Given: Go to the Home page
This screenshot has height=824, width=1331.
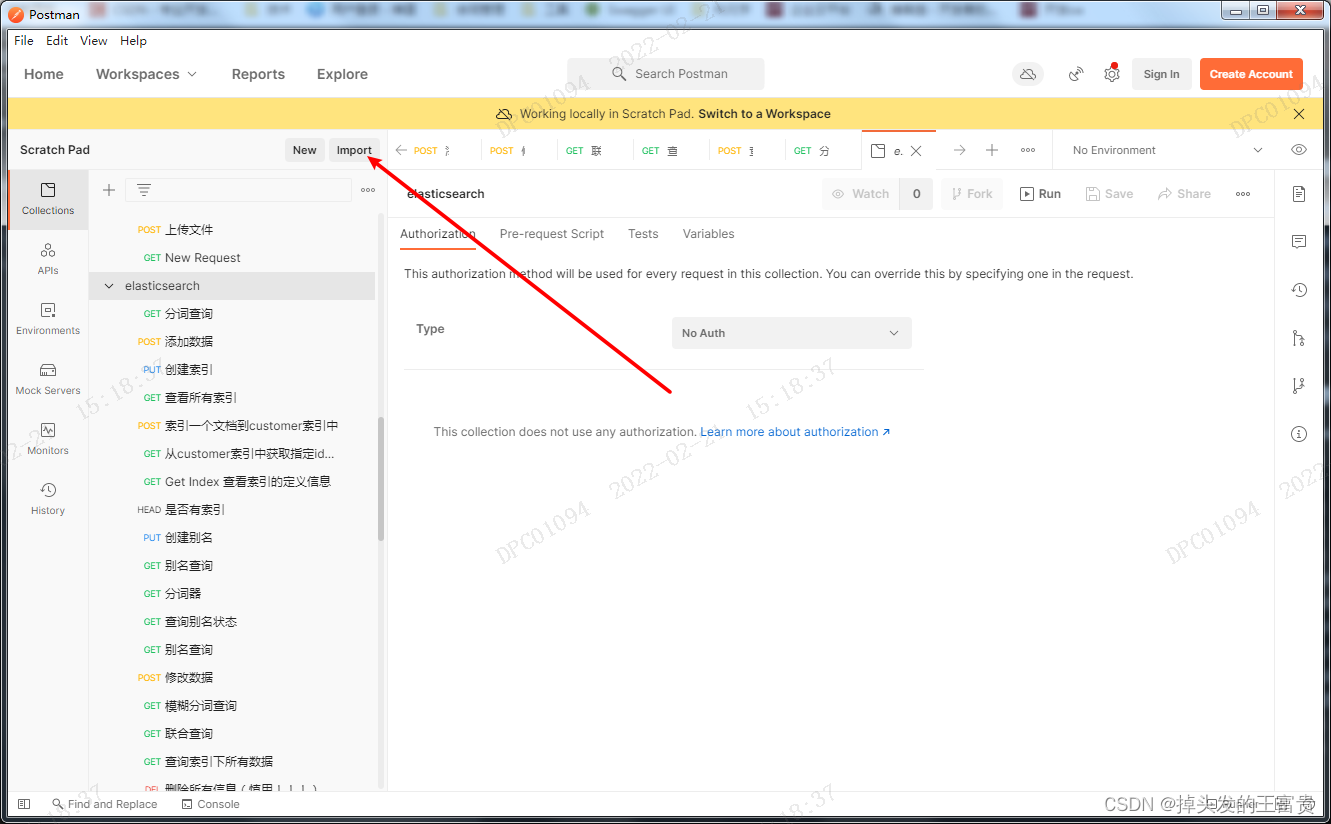Looking at the screenshot, I should pyautogui.click(x=44, y=74).
